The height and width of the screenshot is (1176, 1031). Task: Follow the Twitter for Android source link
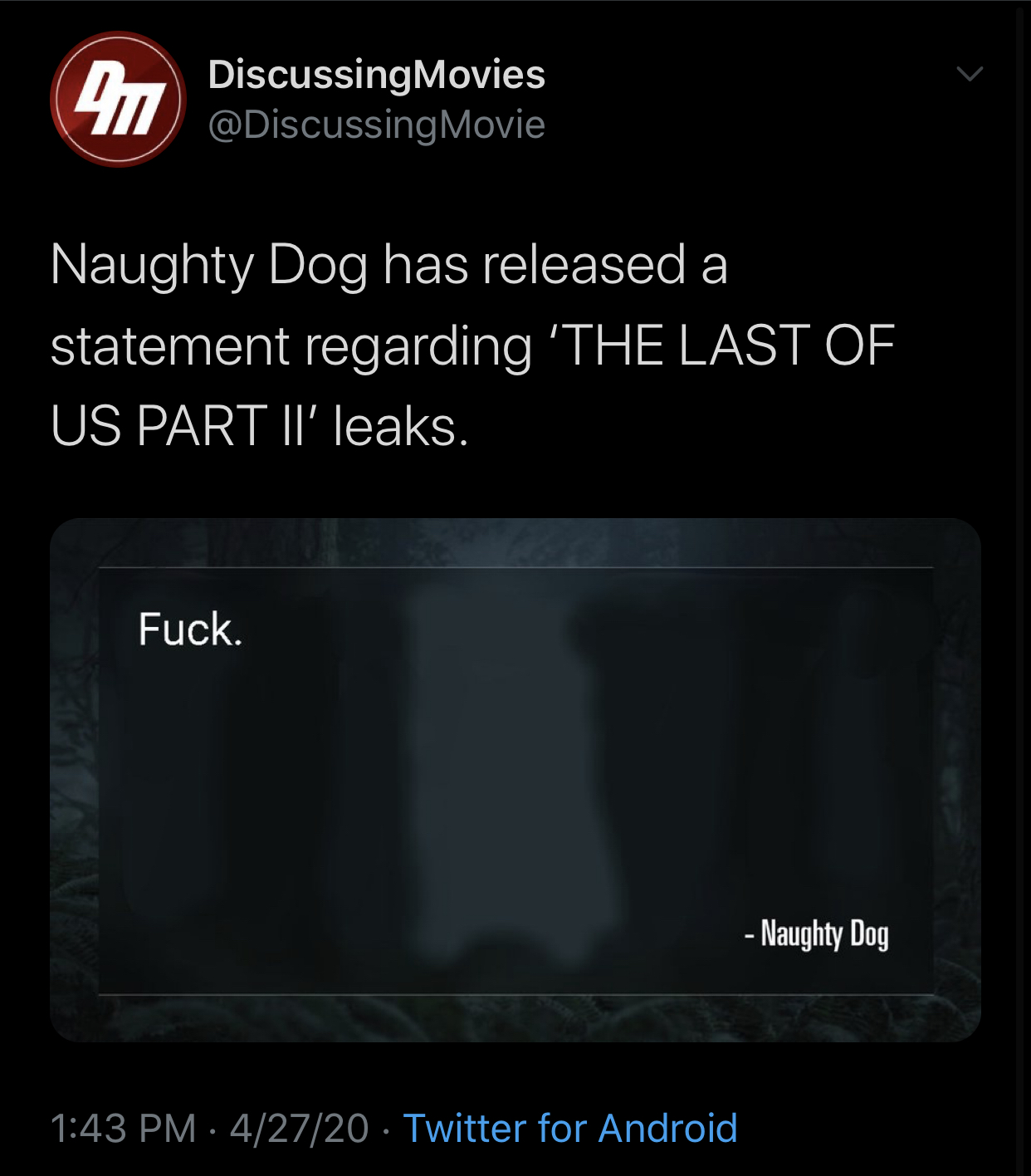570,1128
